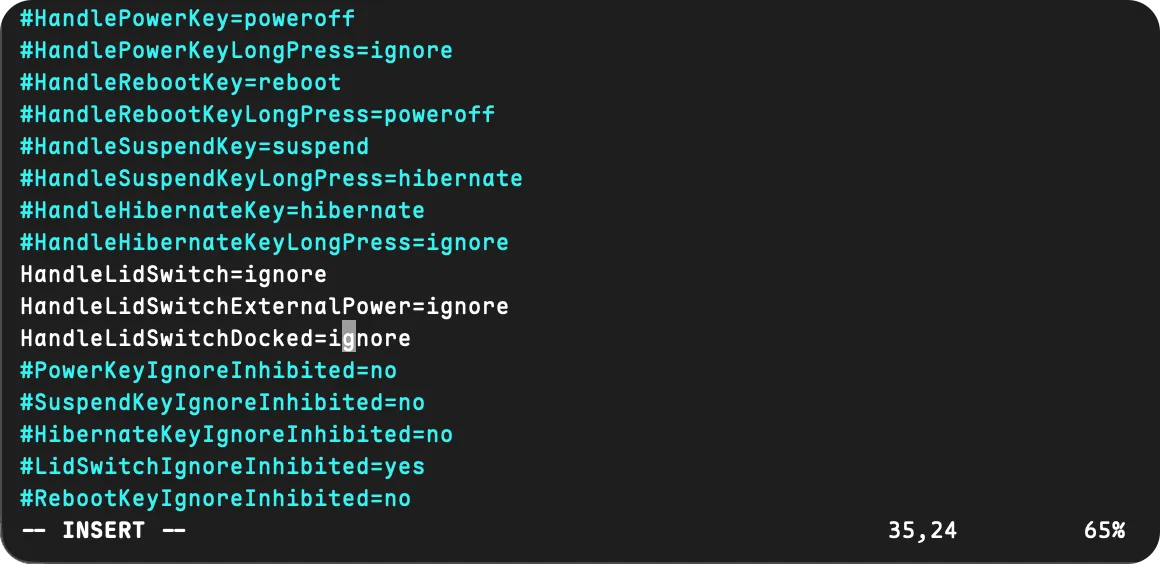The height and width of the screenshot is (564, 1160).
Task: Click the 35,24 cursor position indicator
Action: click(x=922, y=530)
